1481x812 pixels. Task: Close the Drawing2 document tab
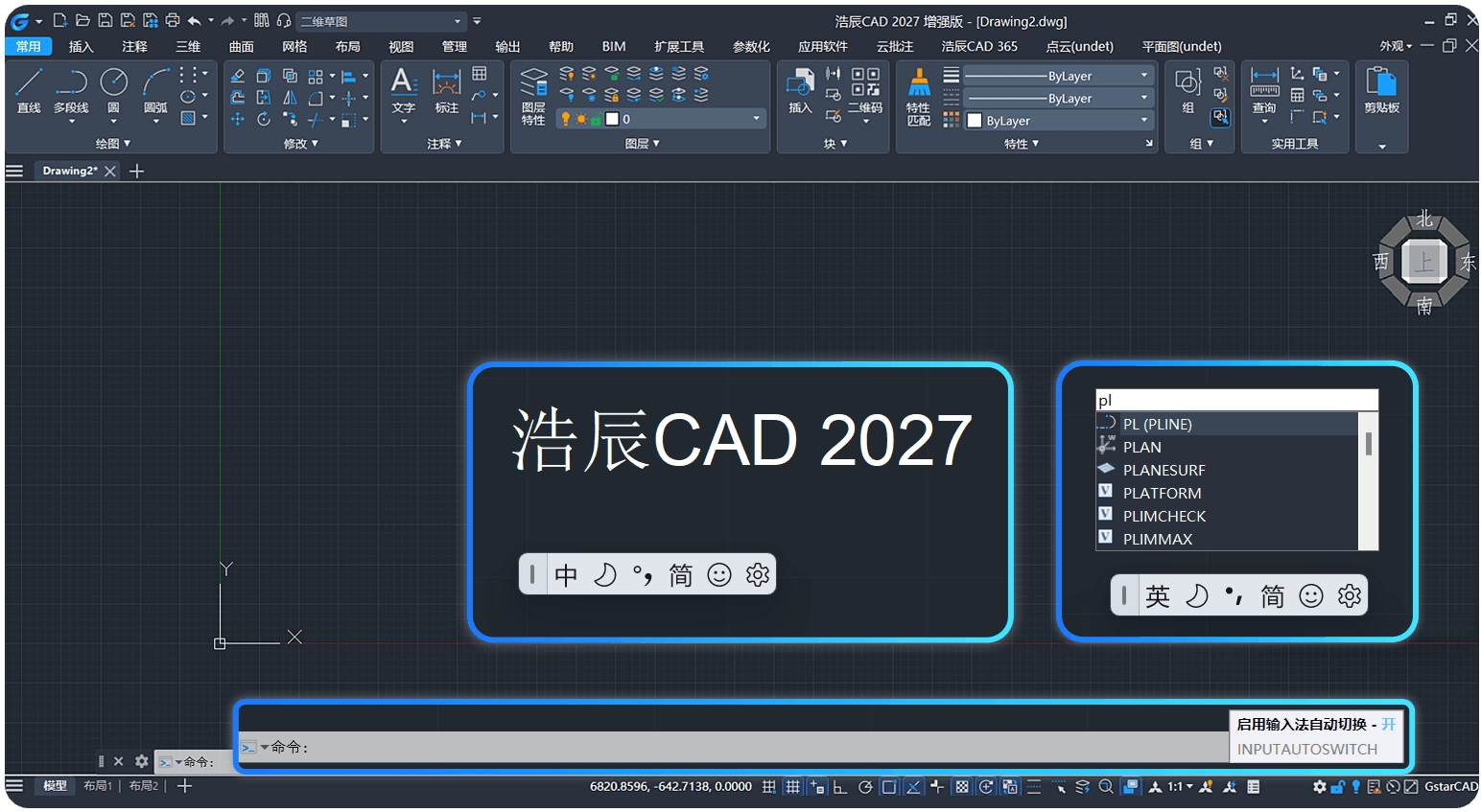point(110,171)
